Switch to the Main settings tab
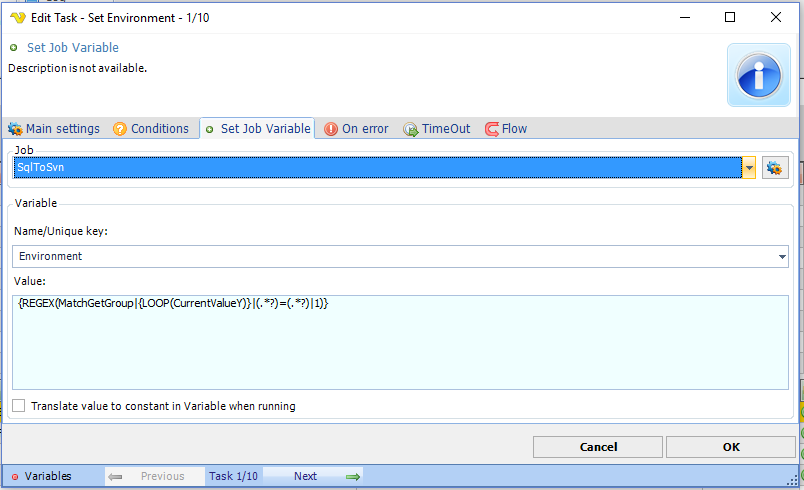804x490 pixels. click(54, 129)
